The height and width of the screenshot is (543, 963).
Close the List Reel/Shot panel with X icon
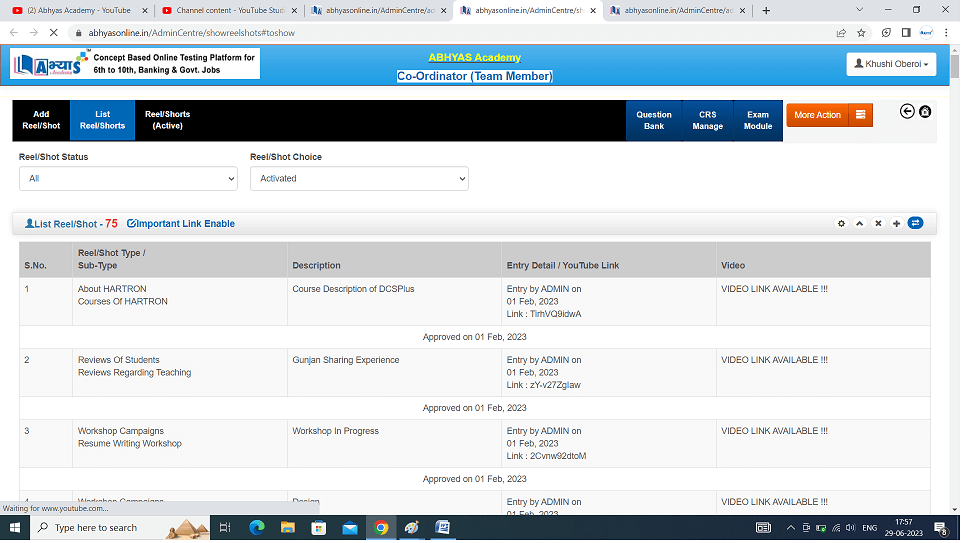click(x=878, y=224)
